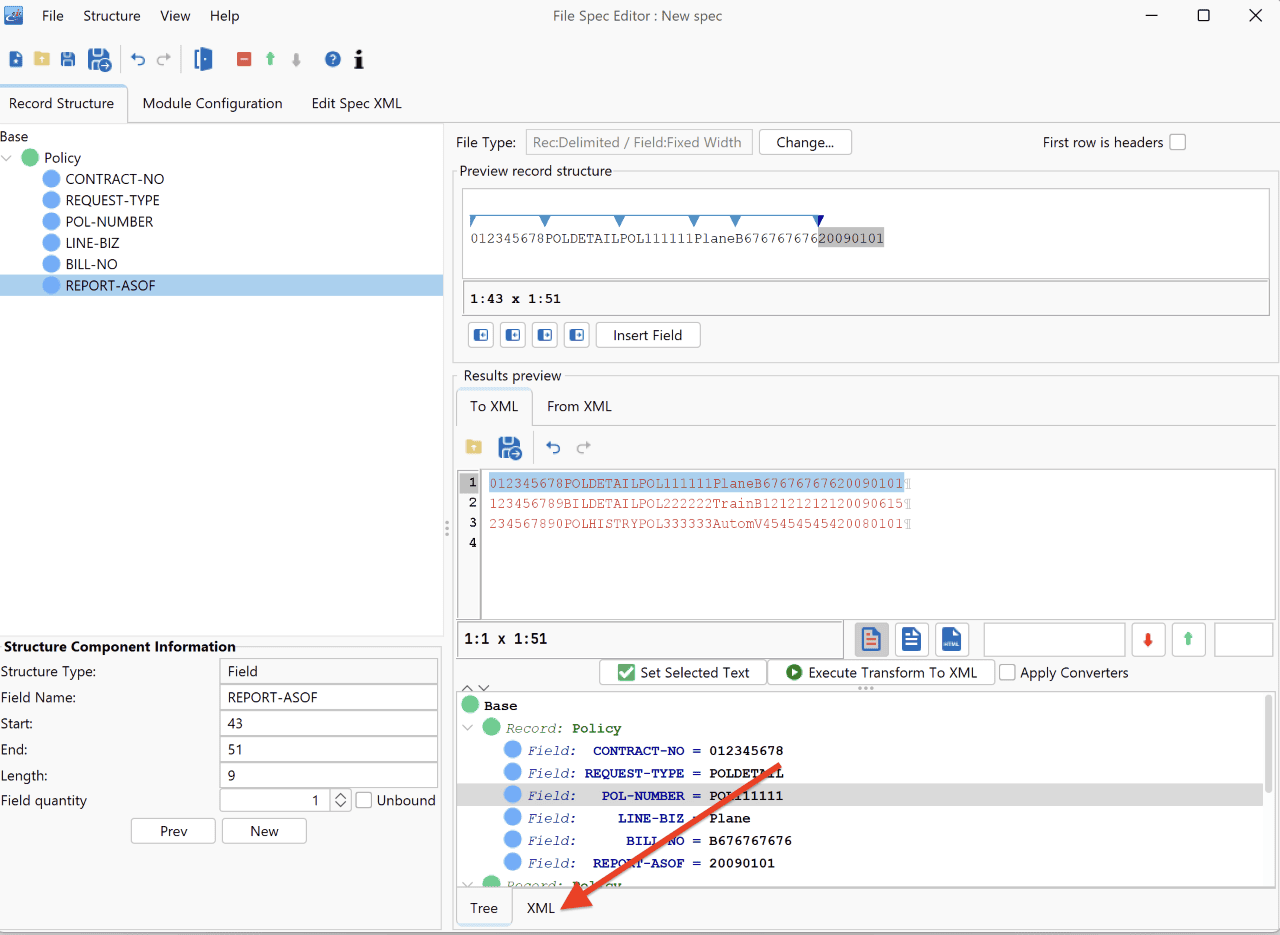Tick the Apply Converters checkbox
The width and height of the screenshot is (1280, 935).
pyautogui.click(x=1007, y=672)
